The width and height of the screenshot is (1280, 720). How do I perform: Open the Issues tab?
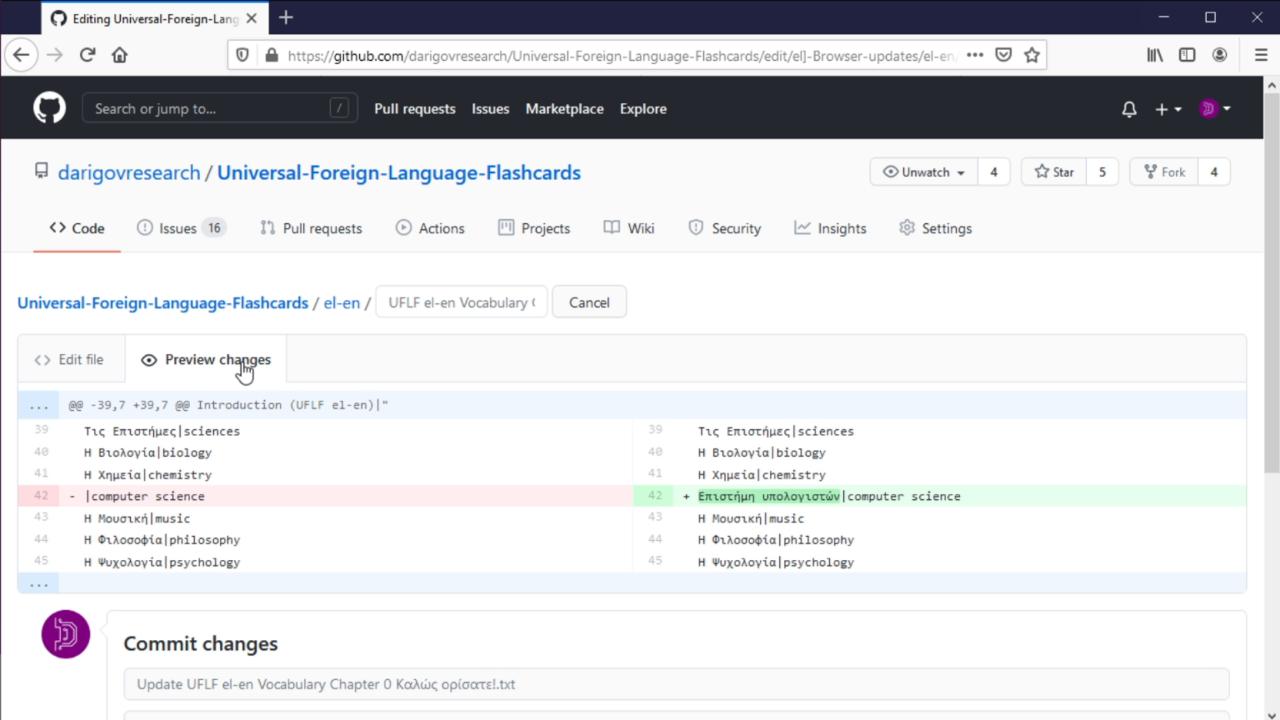click(179, 228)
